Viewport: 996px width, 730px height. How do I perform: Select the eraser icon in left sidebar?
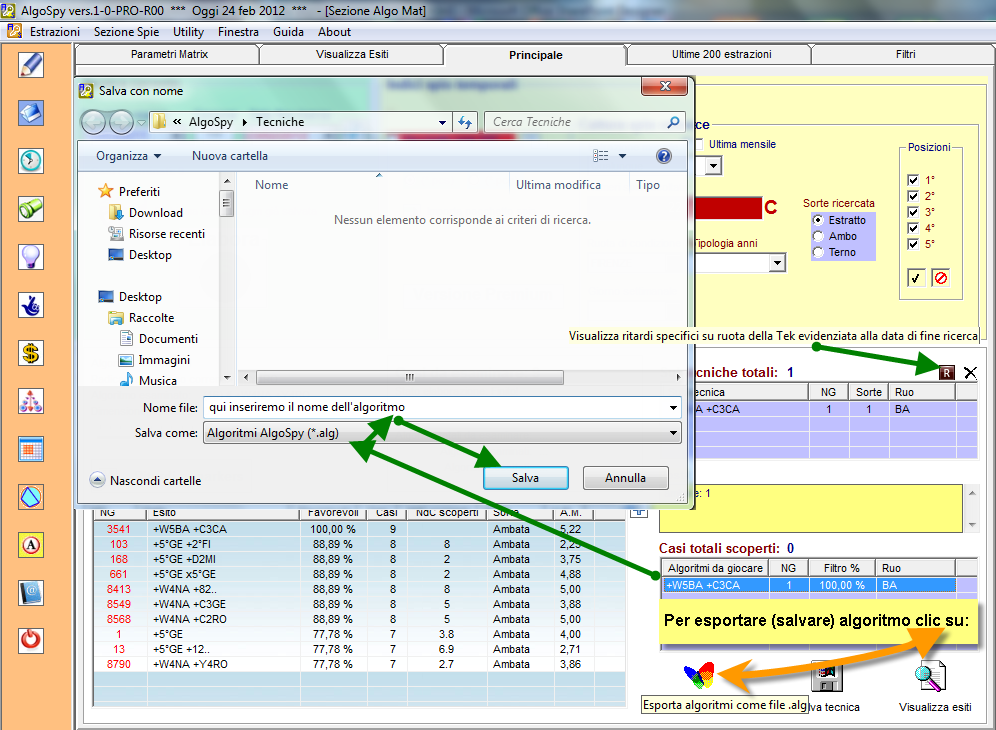(x=30, y=113)
